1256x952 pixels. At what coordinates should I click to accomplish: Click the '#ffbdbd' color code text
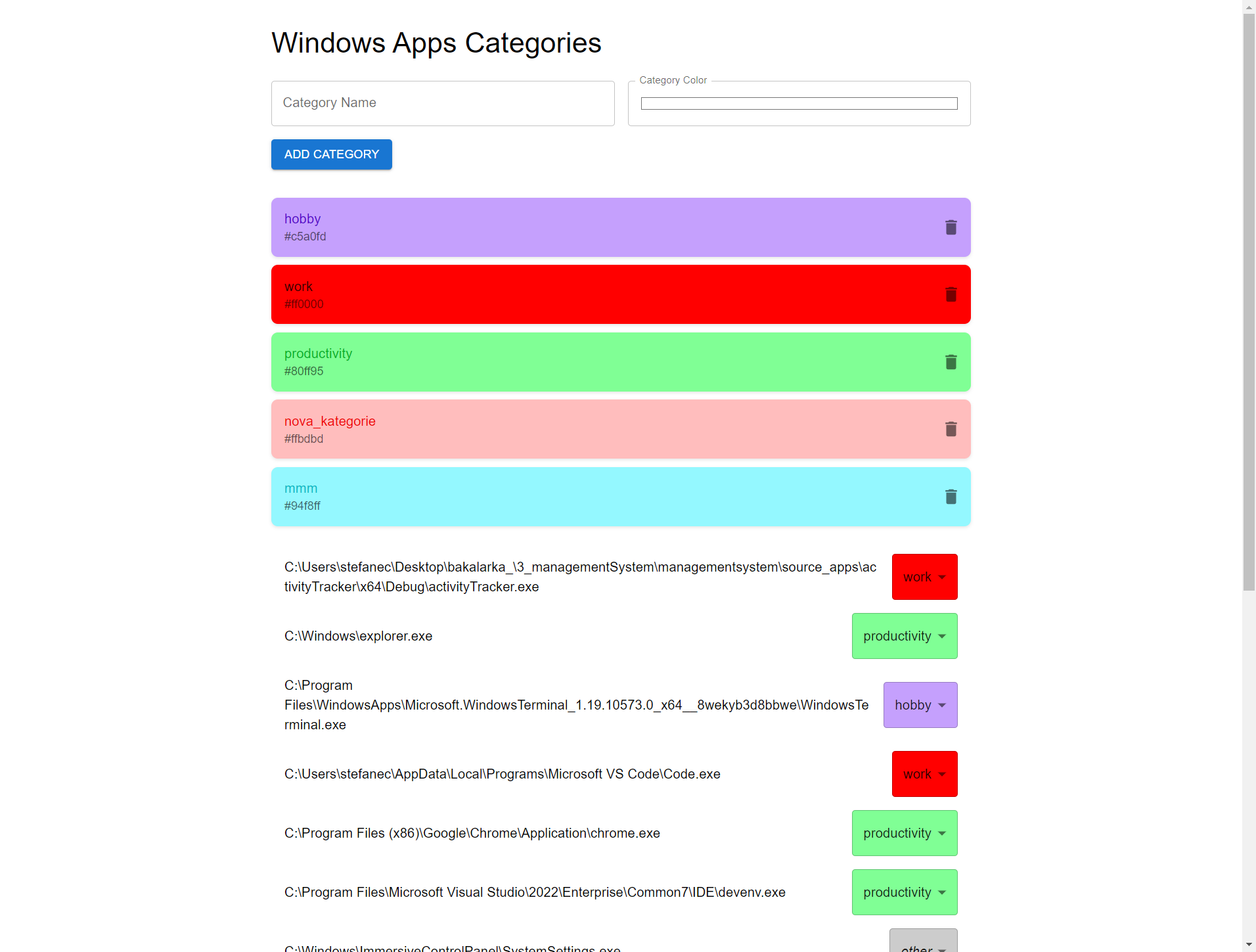pos(303,439)
